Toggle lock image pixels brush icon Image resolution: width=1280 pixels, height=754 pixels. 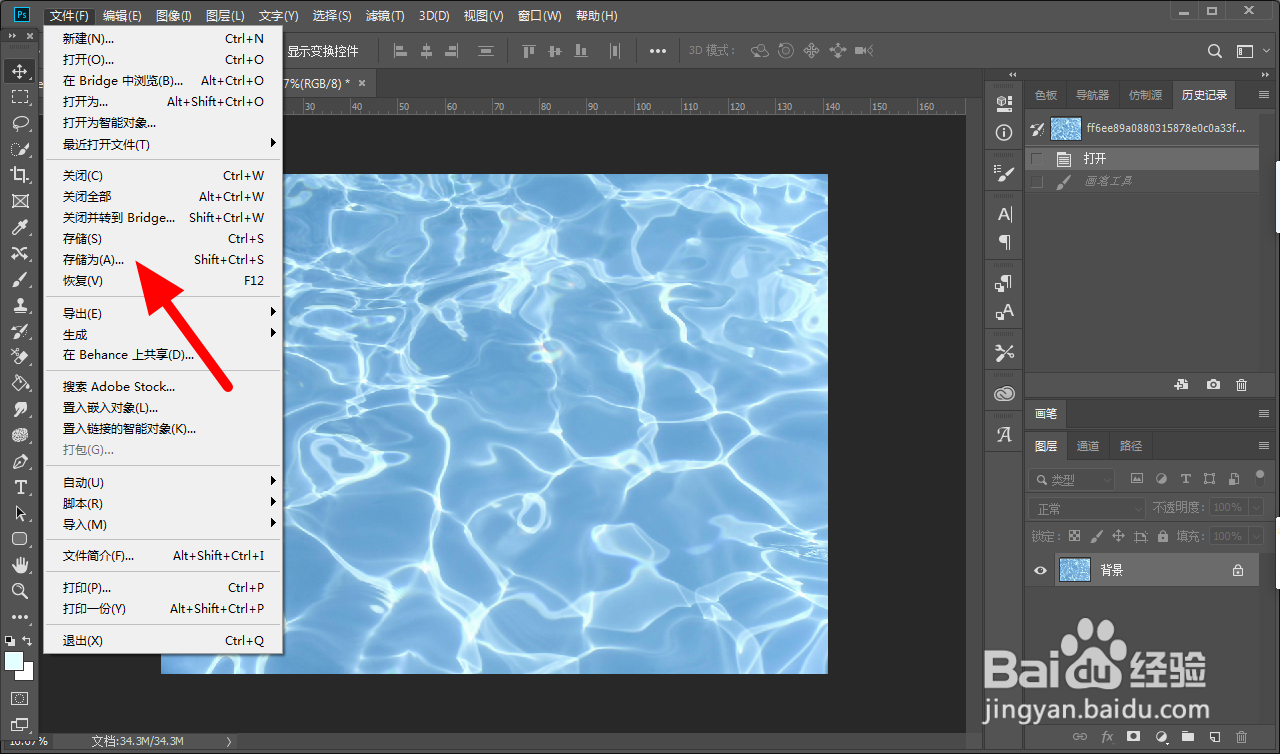pos(1097,536)
